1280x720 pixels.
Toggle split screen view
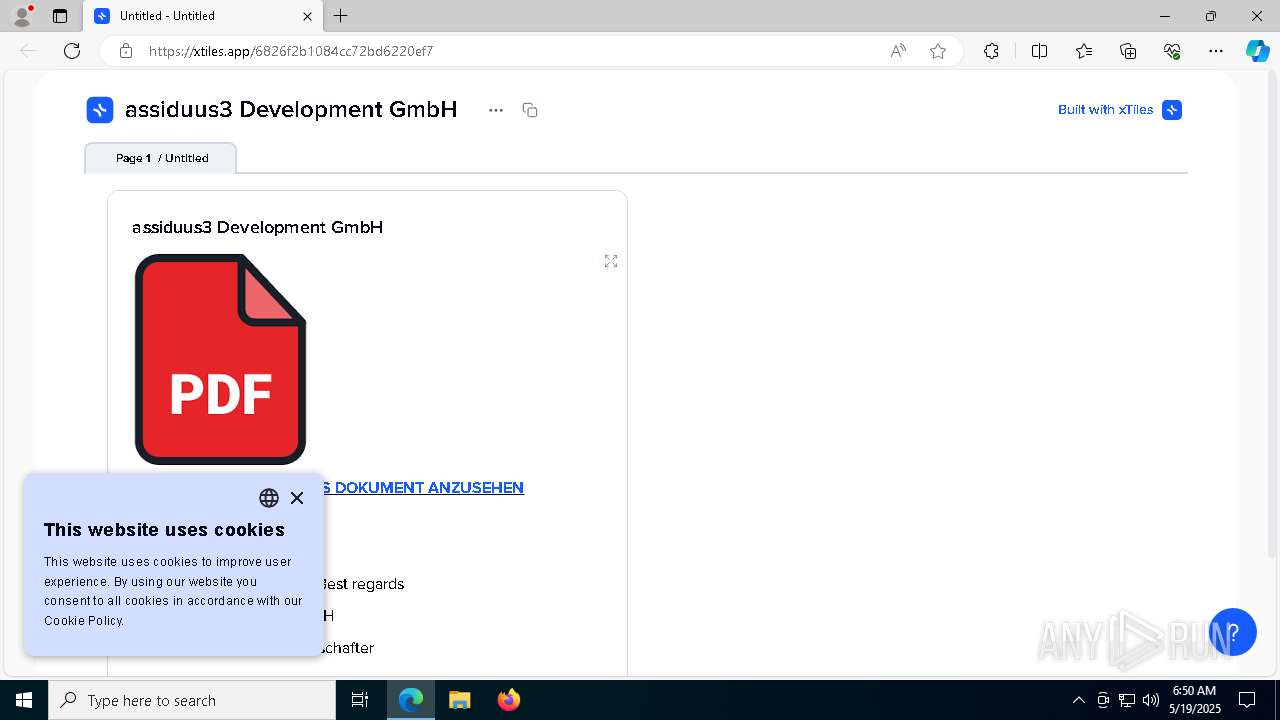1039,51
